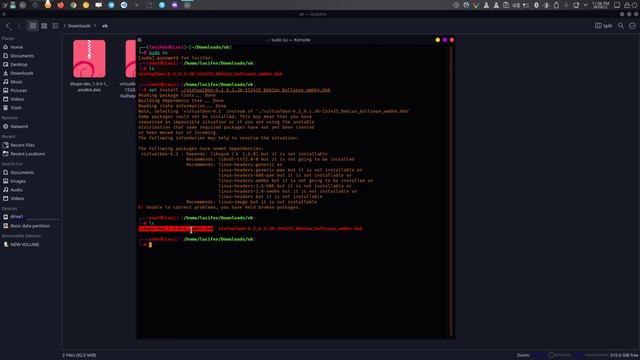Expand hidden system tray icons arrow
The height and width of the screenshot is (360, 640).
pos(586,5)
